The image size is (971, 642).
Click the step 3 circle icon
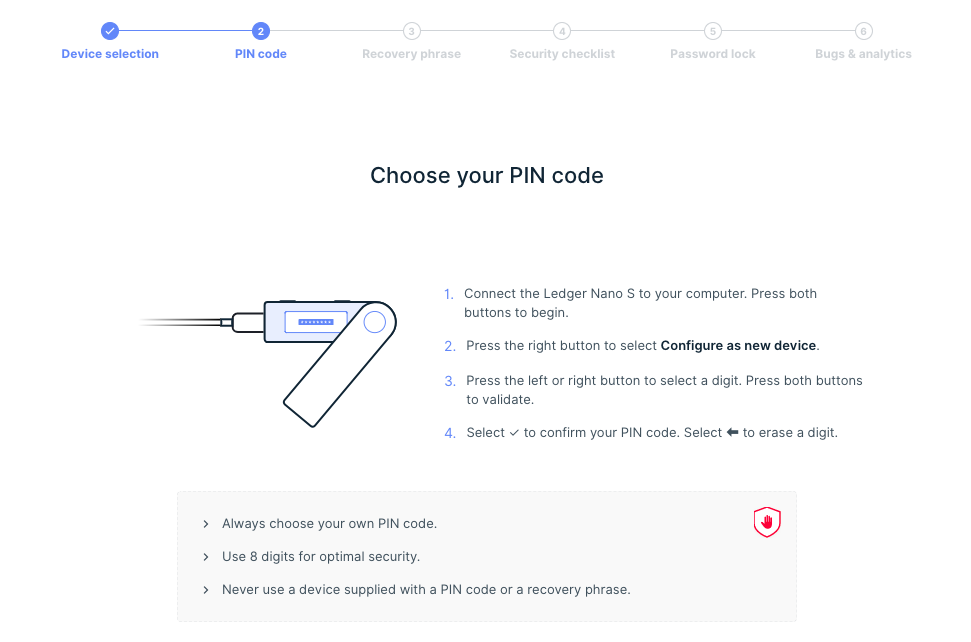(411, 31)
